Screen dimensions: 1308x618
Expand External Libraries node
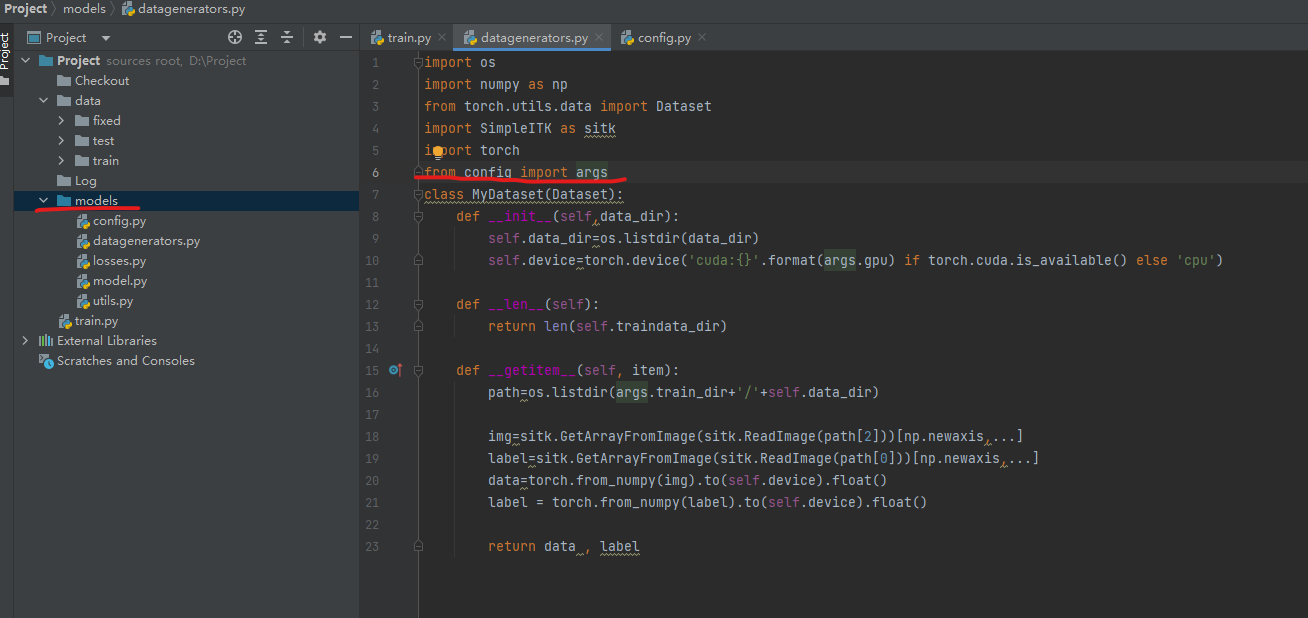tap(25, 341)
